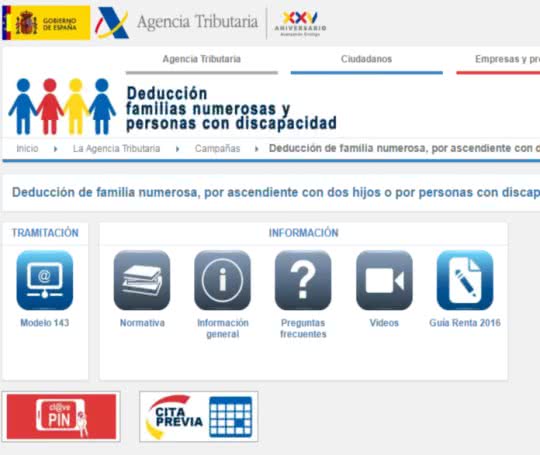Click the XXV Aniversario logo

pyautogui.click(x=300, y=23)
